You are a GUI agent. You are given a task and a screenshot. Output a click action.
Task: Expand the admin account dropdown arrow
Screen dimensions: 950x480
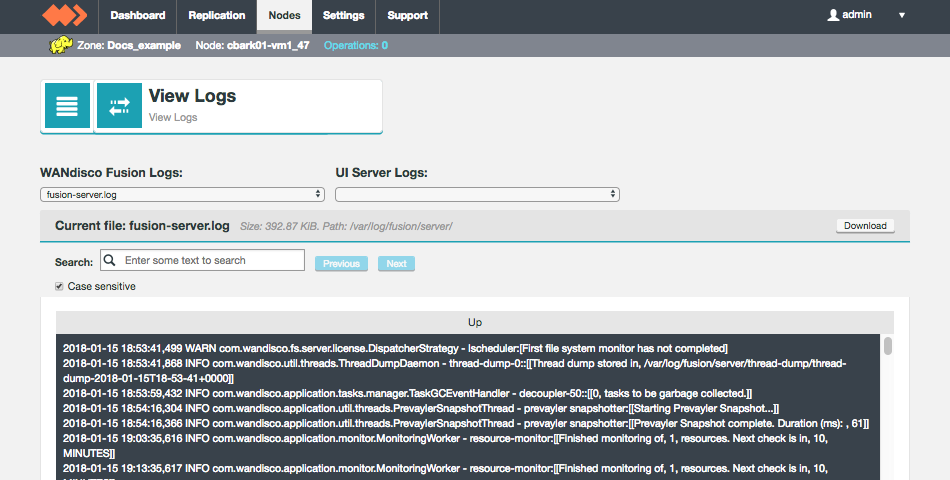(x=902, y=15)
